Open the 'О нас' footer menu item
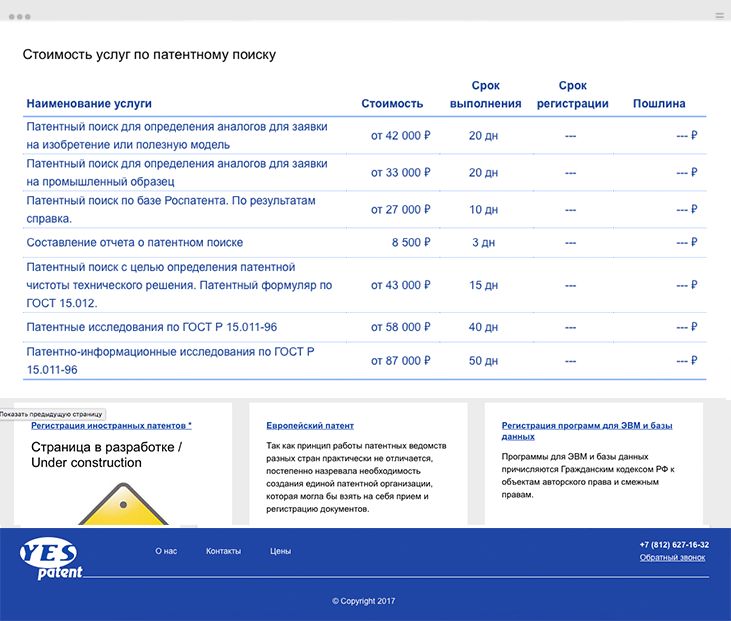The height and width of the screenshot is (621, 731). pos(166,551)
